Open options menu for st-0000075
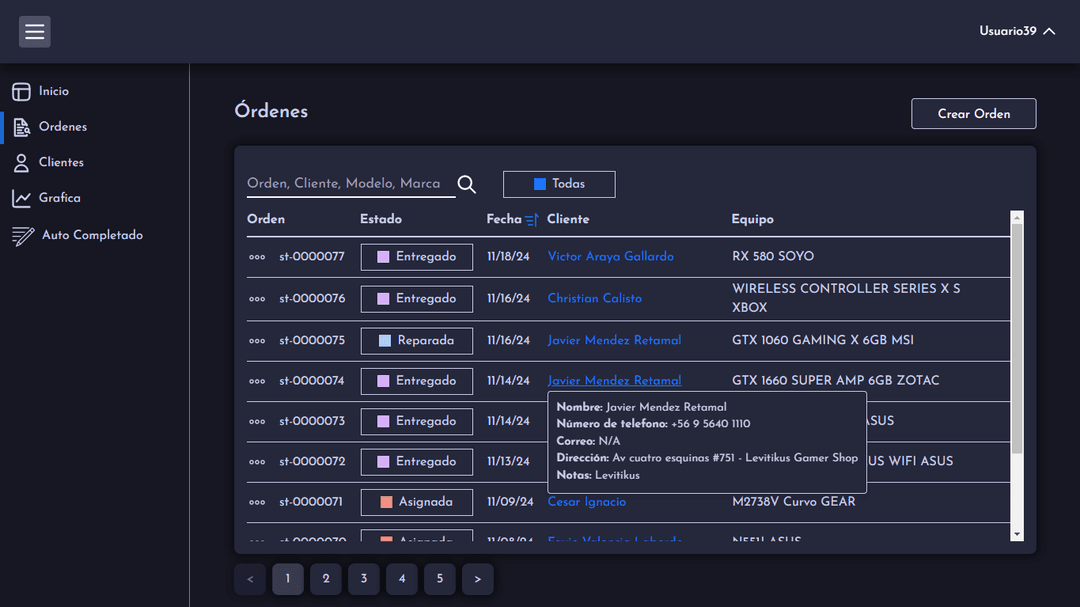Image resolution: width=1080 pixels, height=607 pixels. pyautogui.click(x=257, y=341)
